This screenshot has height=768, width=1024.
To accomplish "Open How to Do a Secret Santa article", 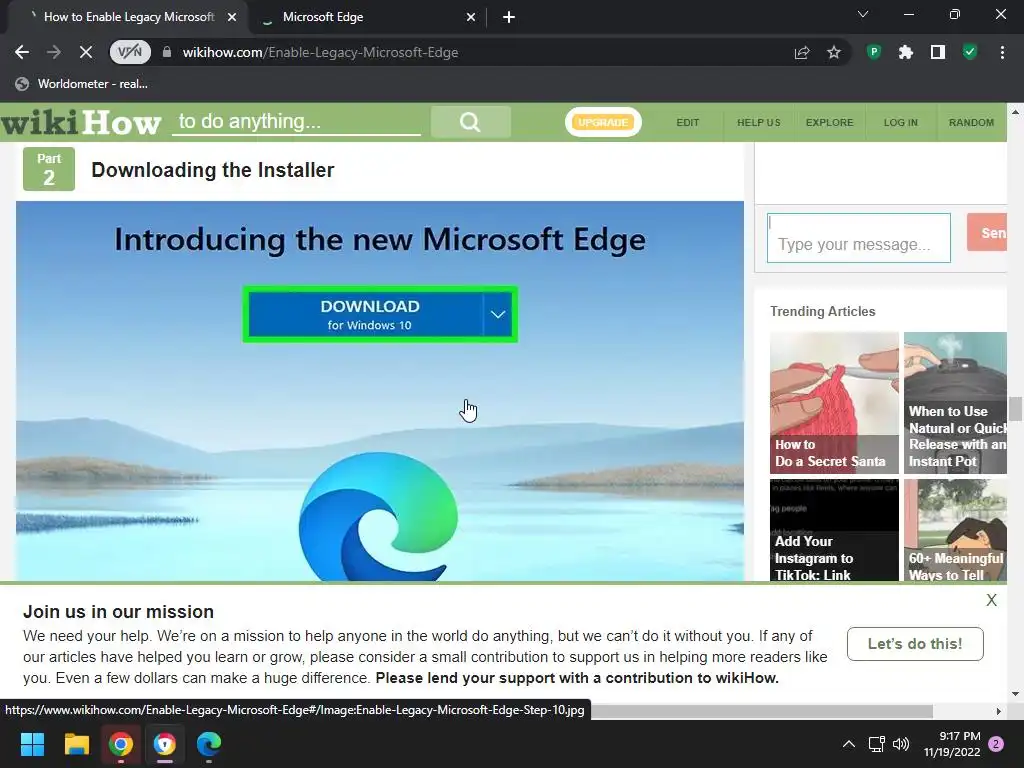I will pos(834,402).
